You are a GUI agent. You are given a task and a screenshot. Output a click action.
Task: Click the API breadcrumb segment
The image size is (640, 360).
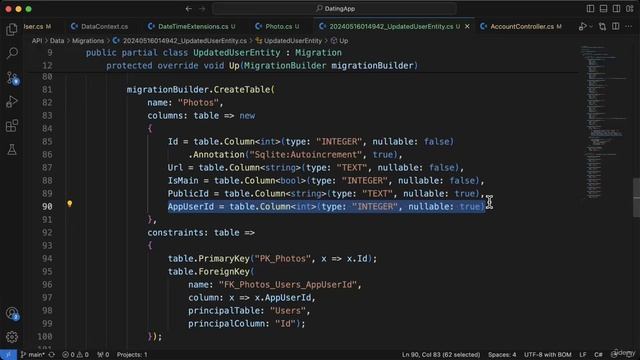pos(37,41)
